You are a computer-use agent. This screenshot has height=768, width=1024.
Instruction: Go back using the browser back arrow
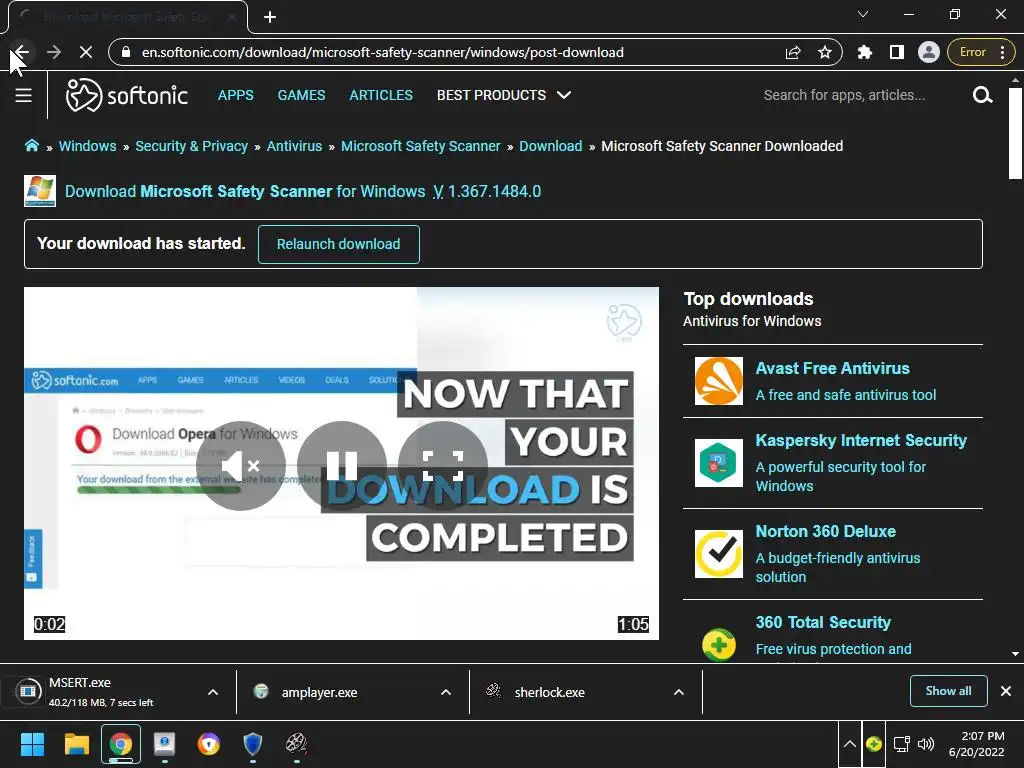pyautogui.click(x=21, y=52)
